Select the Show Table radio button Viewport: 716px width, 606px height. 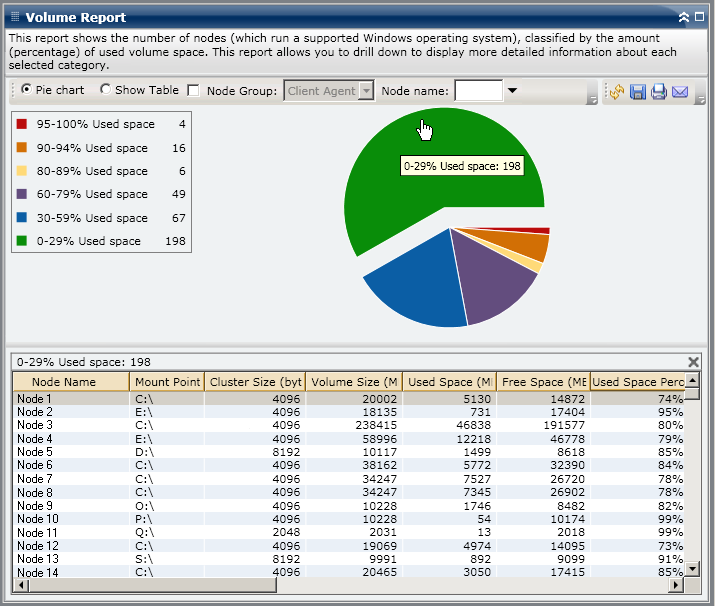click(x=106, y=90)
